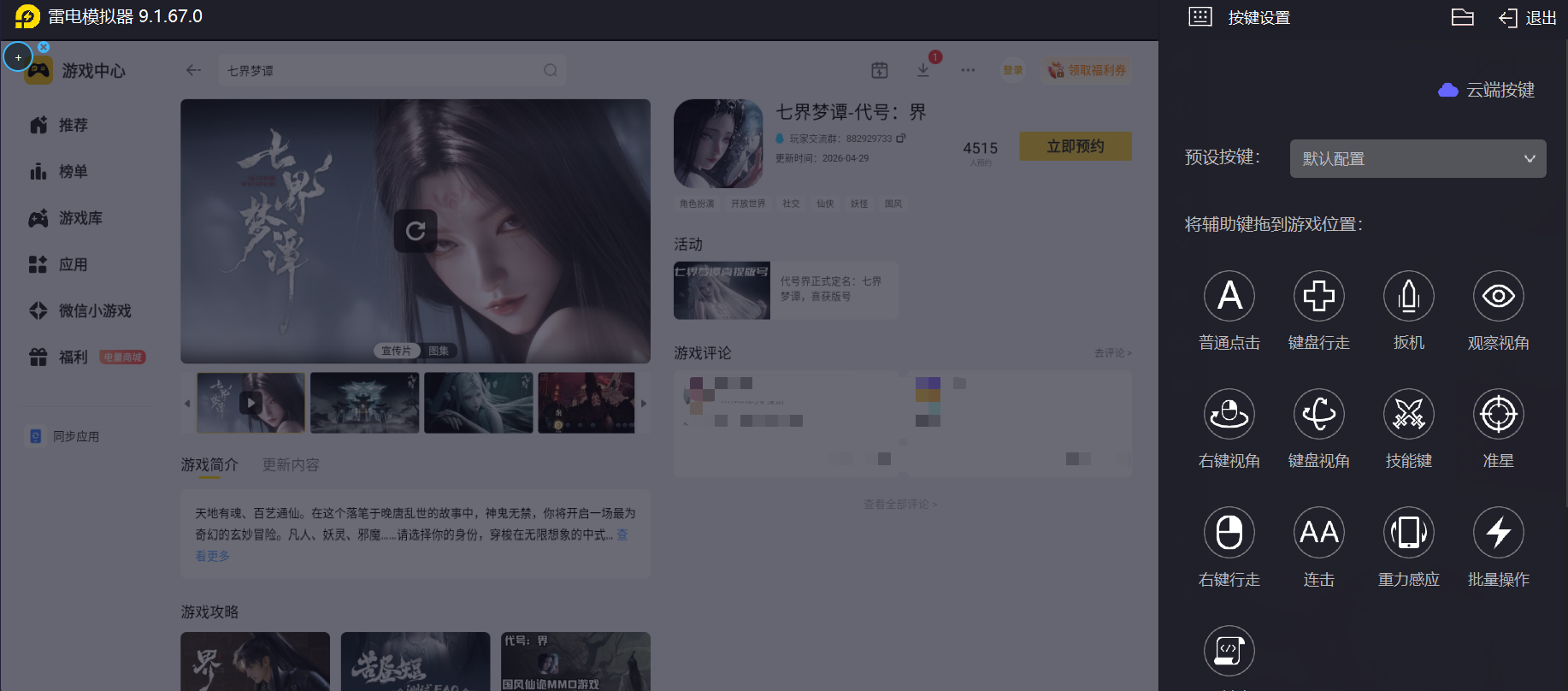The height and width of the screenshot is (691, 1568).
Task: Pick the 右键行走 mouse walk icon
Action: click(1229, 532)
